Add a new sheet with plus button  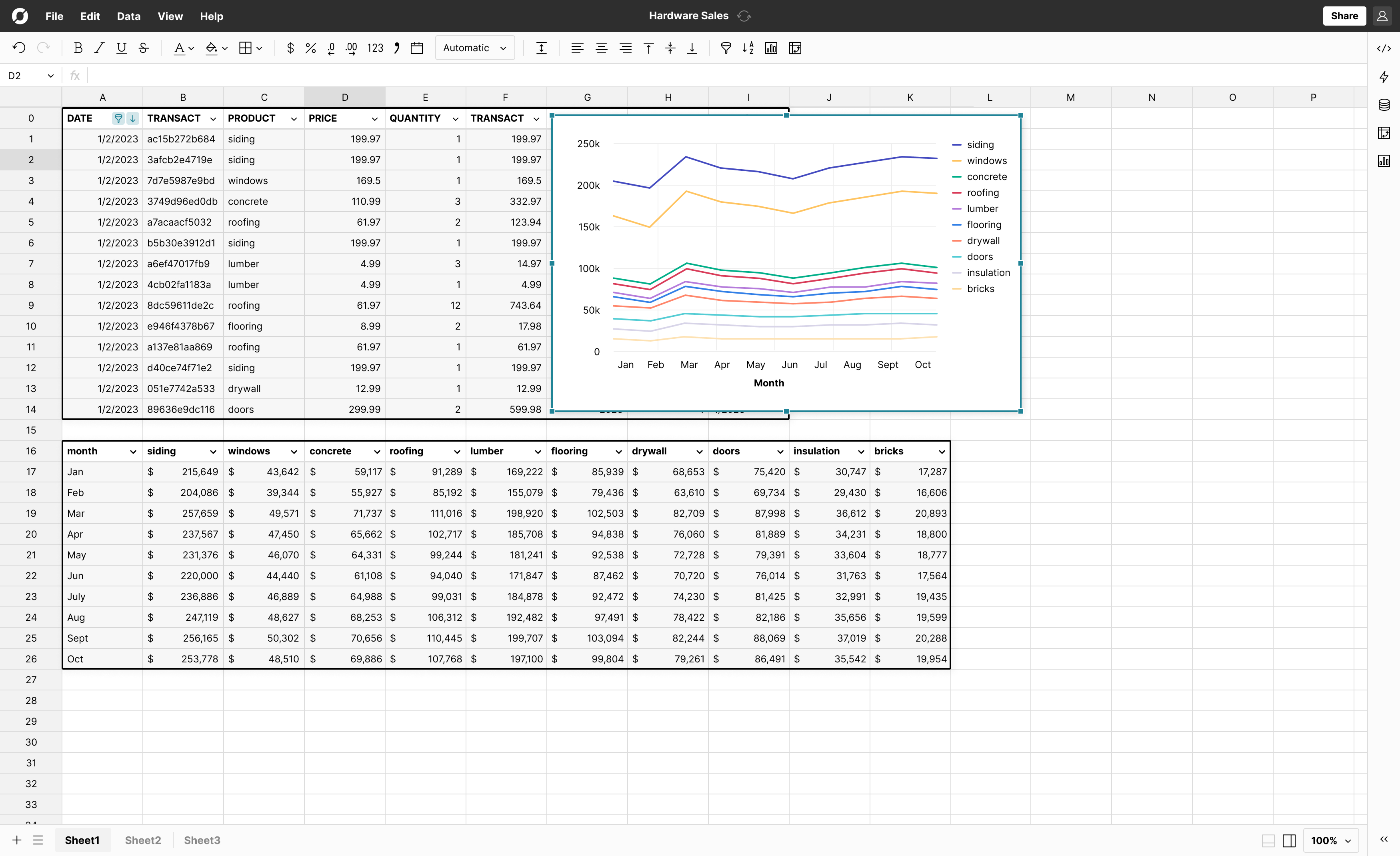[16, 840]
